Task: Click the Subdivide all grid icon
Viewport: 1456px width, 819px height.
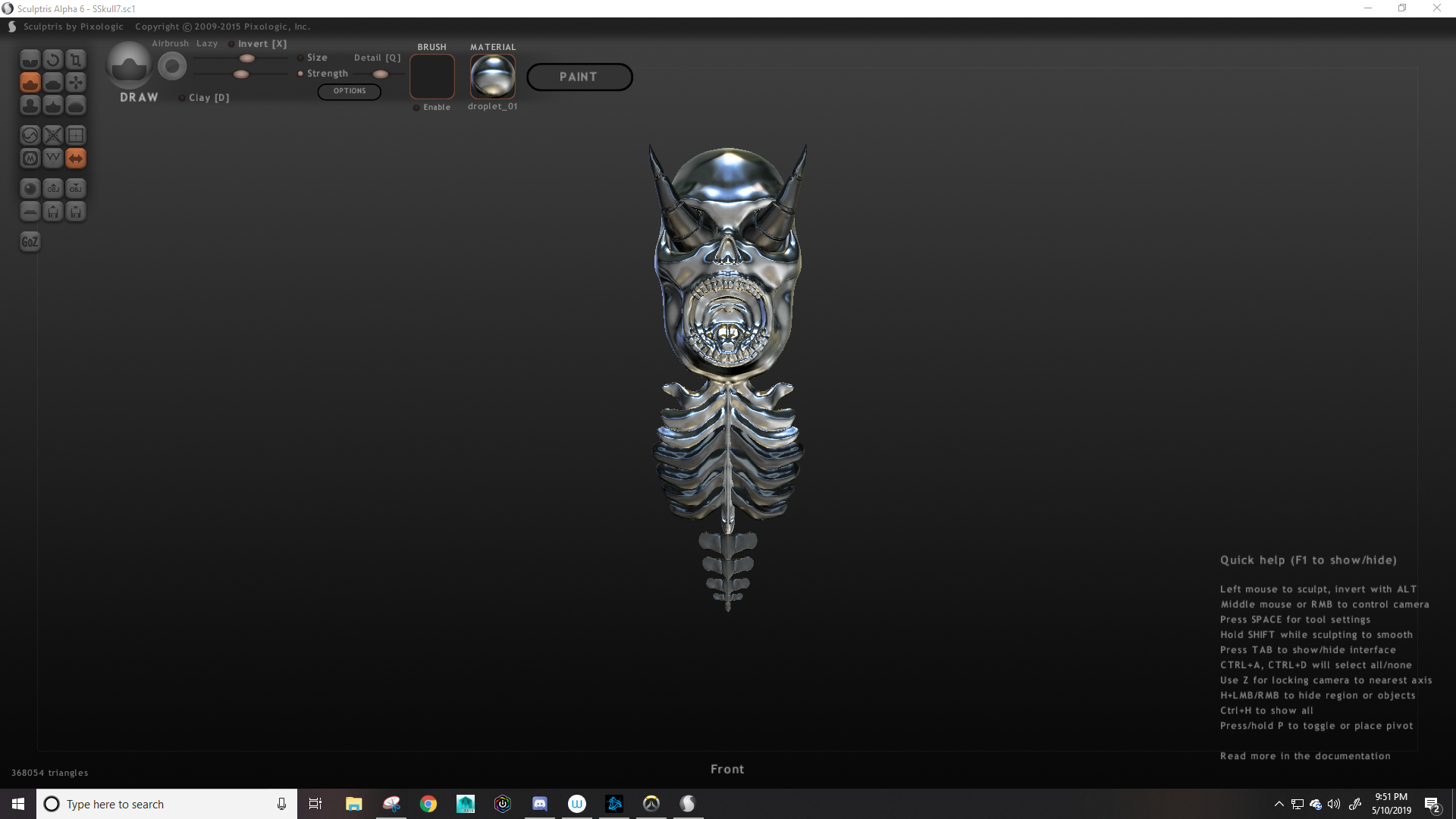Action: (x=76, y=136)
